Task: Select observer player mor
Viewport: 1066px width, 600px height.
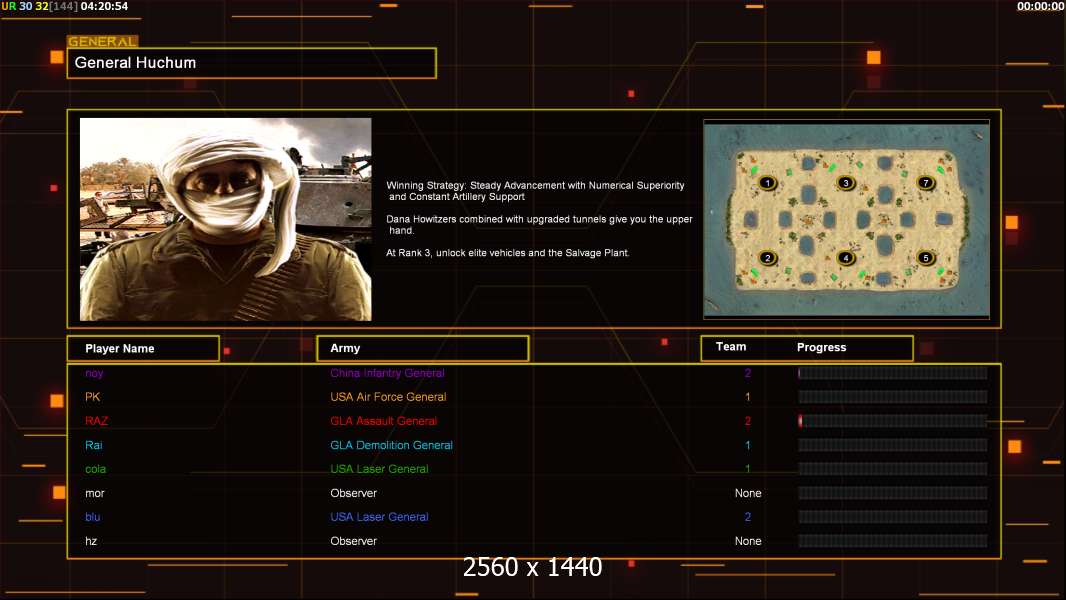Action: point(95,493)
